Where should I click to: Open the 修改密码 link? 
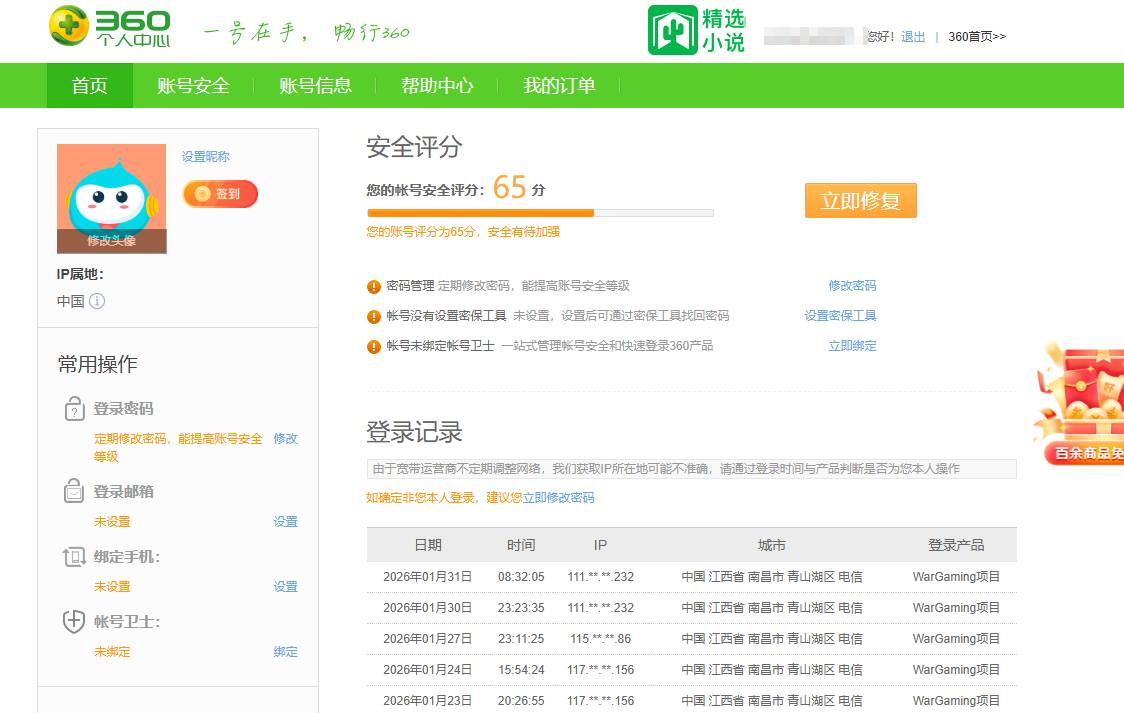851,286
